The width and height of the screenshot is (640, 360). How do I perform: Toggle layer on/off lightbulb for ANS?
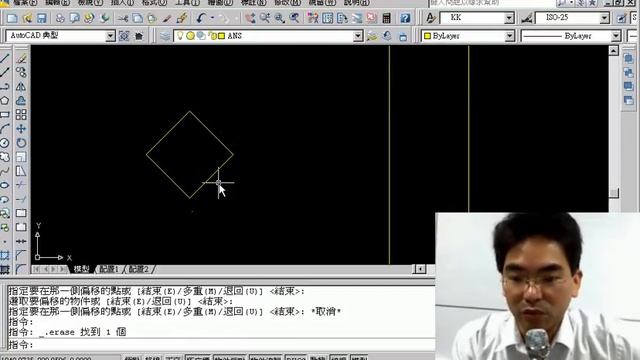pyautogui.click(x=180, y=36)
